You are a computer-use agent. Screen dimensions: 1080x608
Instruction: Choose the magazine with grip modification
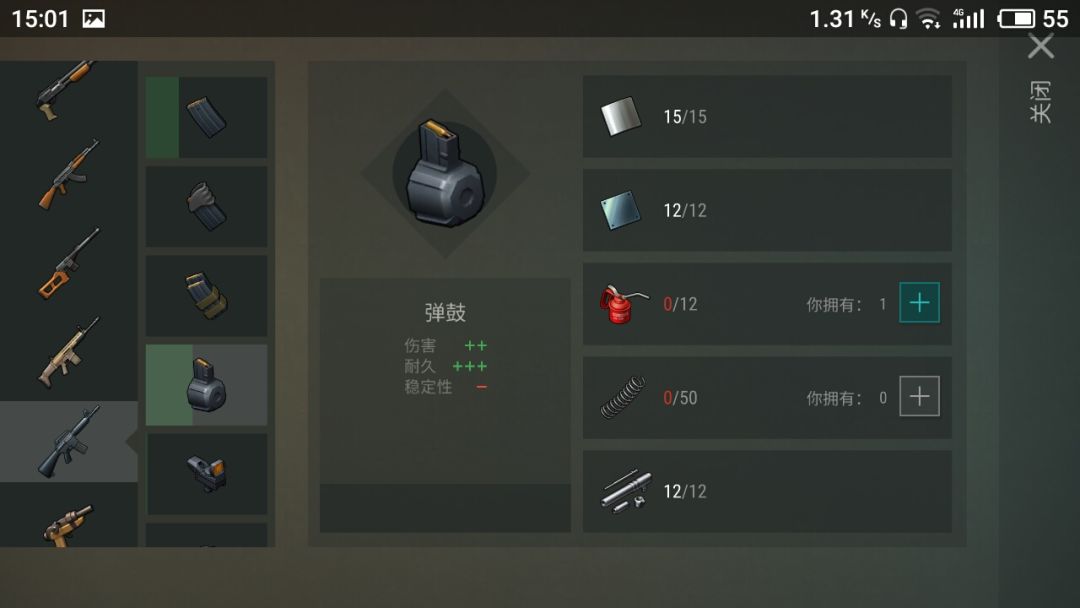point(207,207)
